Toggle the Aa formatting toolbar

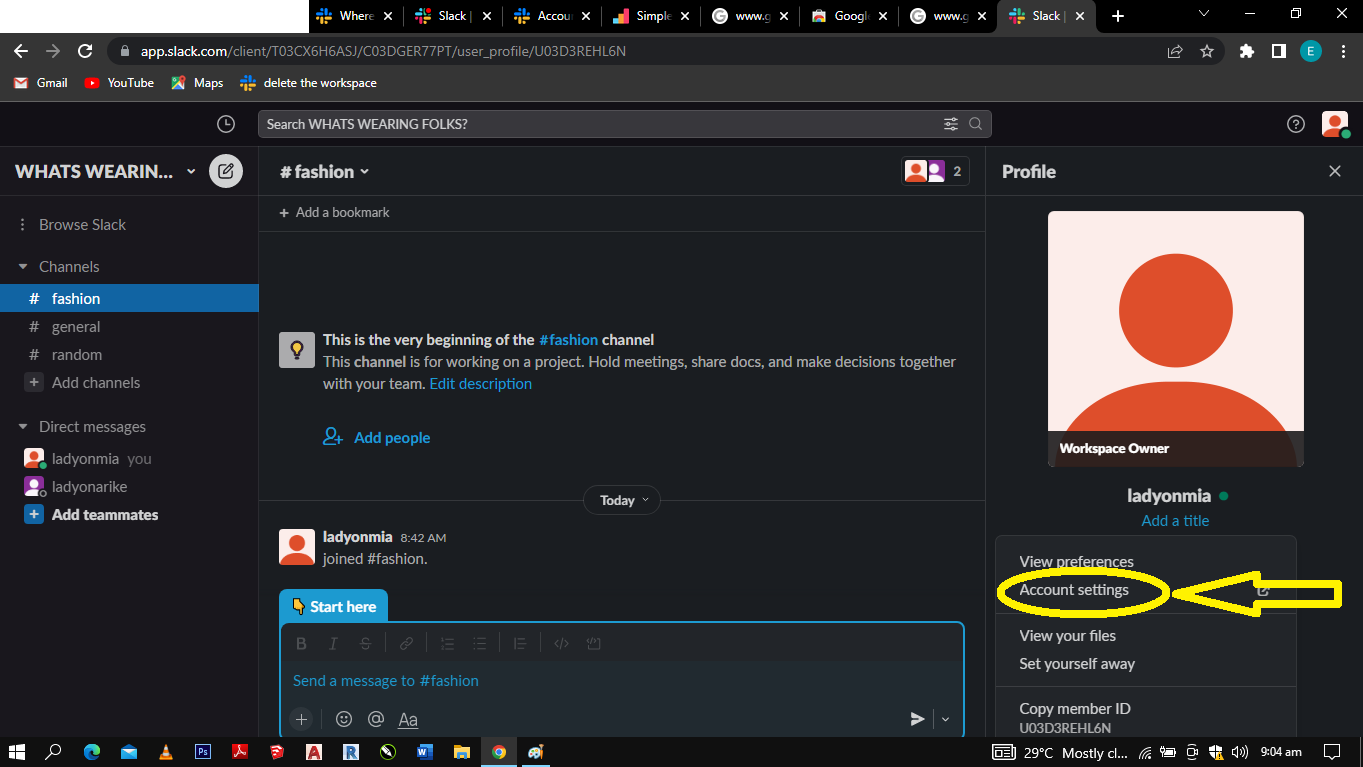pyautogui.click(x=408, y=719)
